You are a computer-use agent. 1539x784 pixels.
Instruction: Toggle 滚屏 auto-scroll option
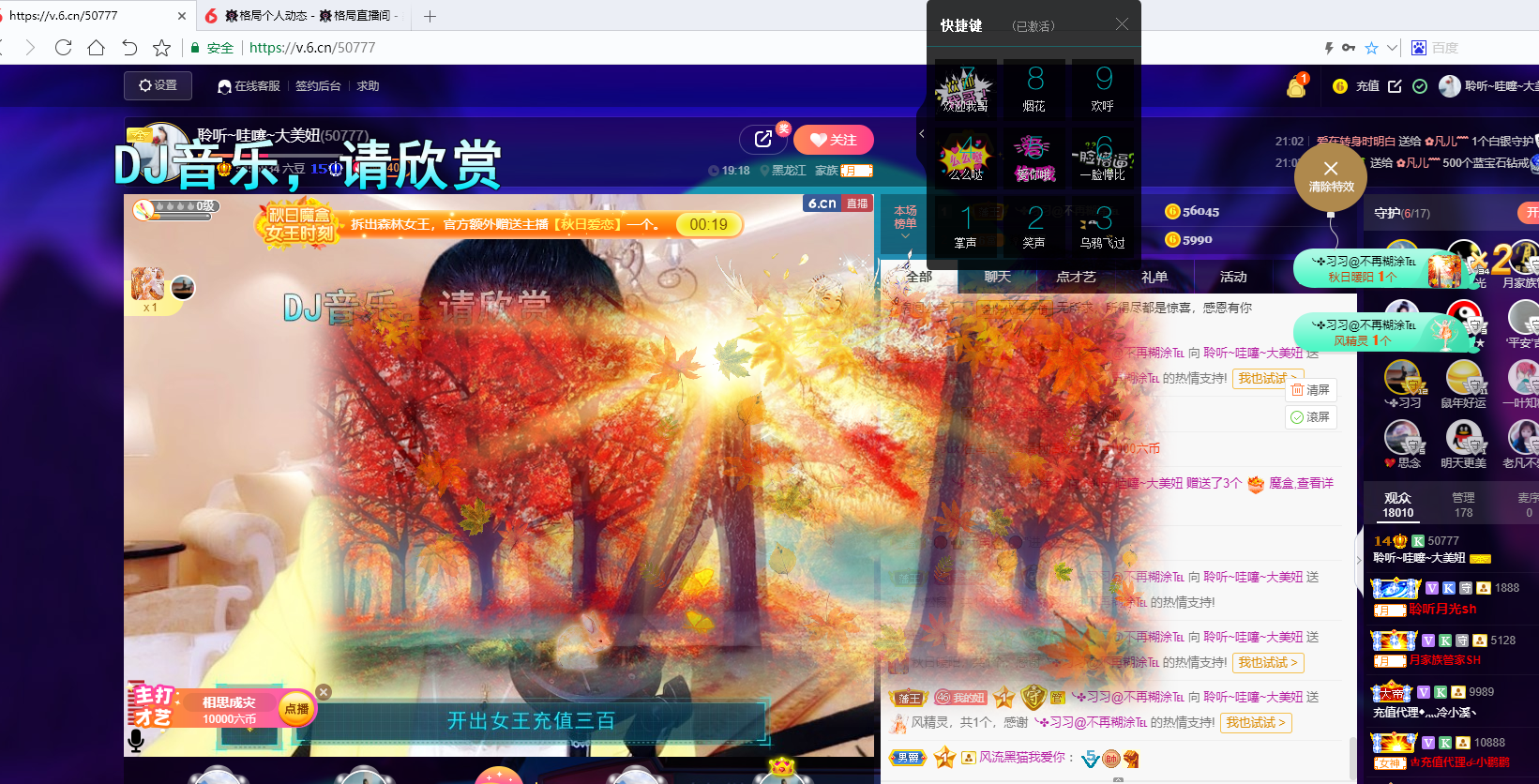click(x=1310, y=416)
